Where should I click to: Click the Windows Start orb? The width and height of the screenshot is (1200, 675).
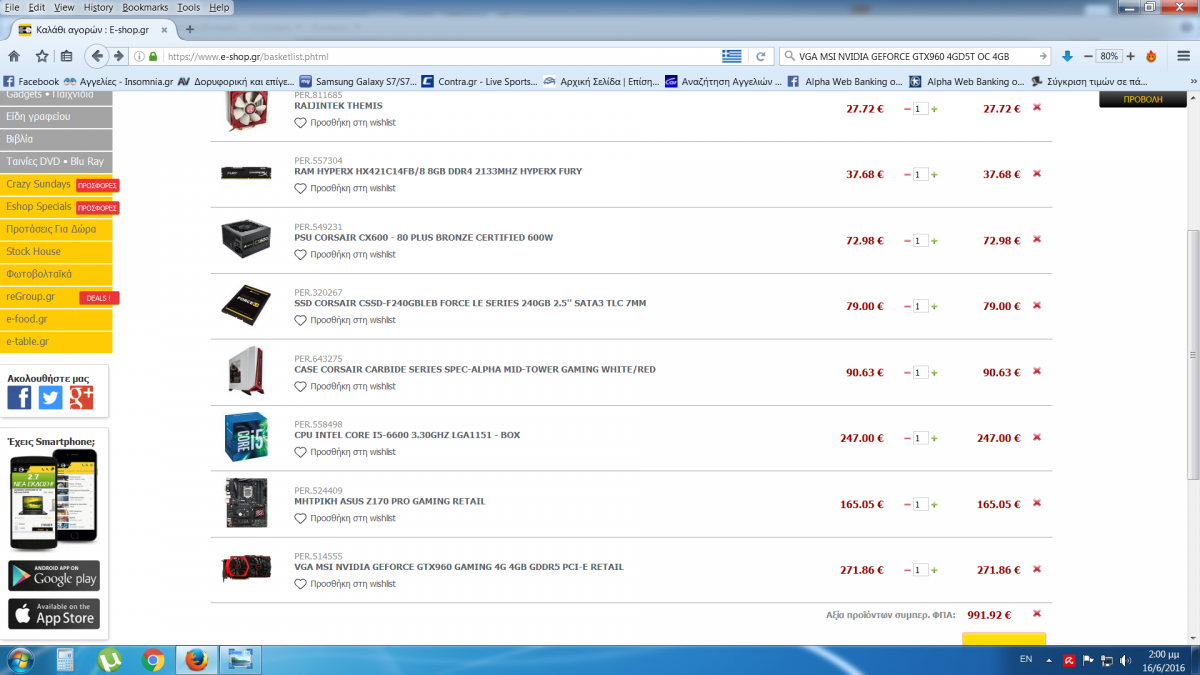click(x=20, y=660)
